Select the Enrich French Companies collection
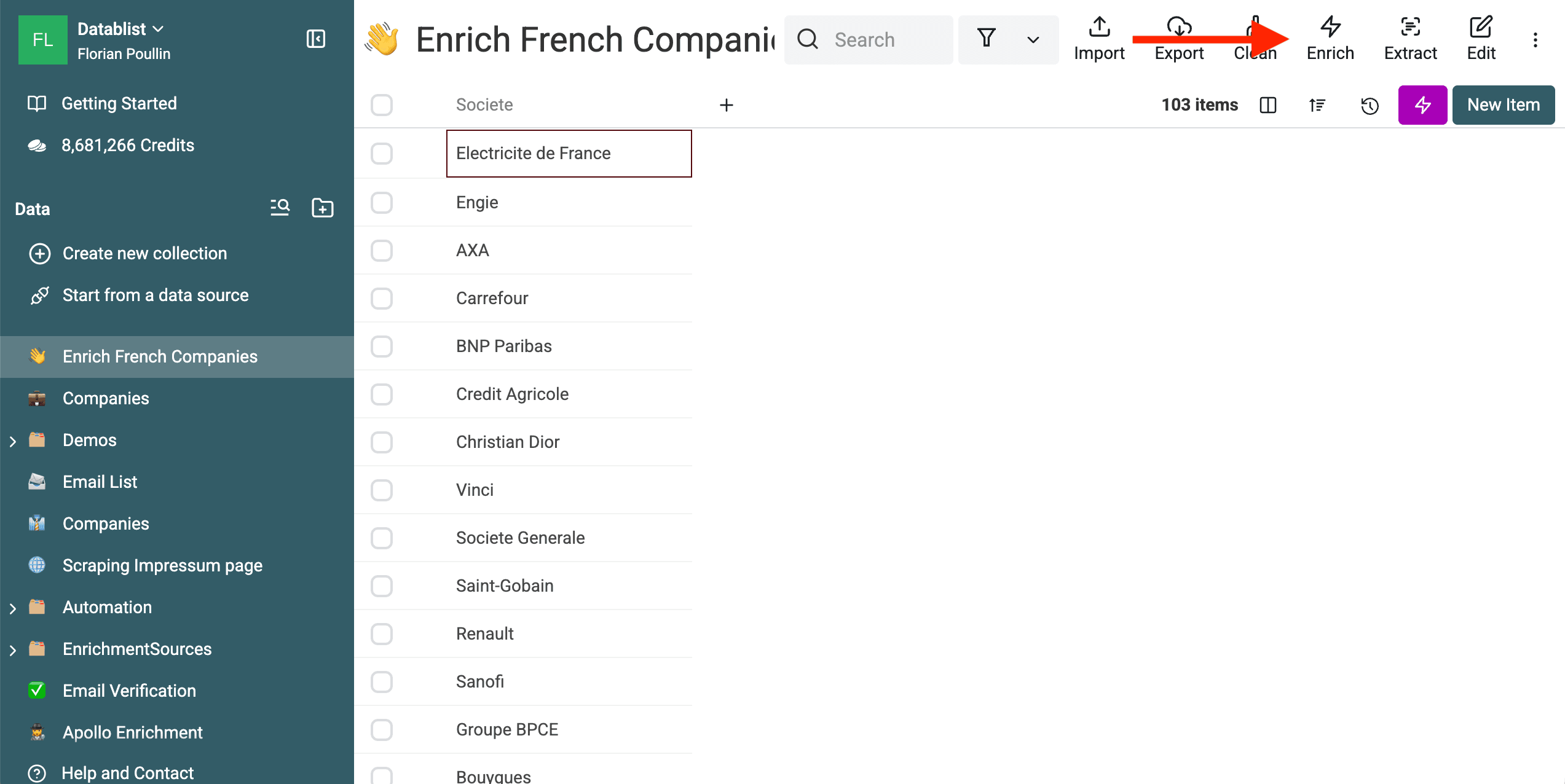Image resolution: width=1565 pixels, height=784 pixels. click(160, 356)
